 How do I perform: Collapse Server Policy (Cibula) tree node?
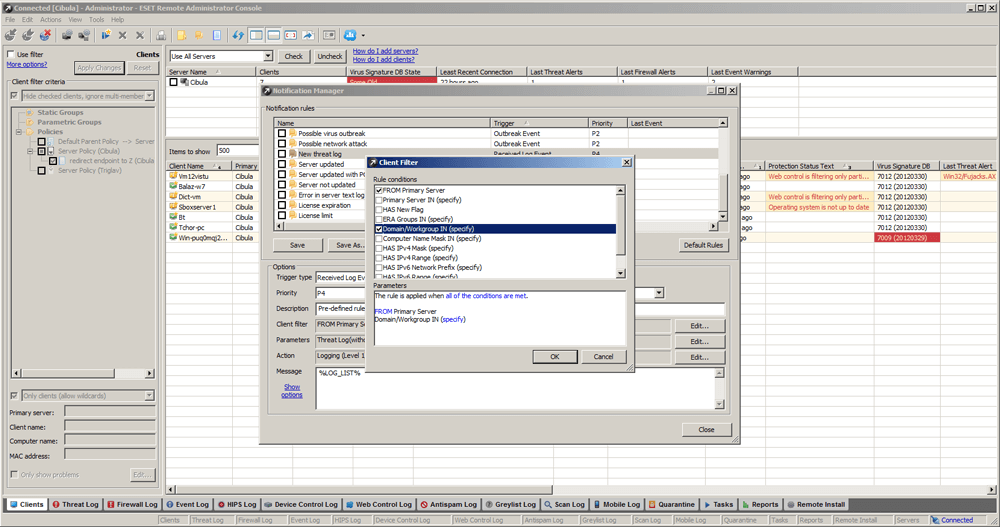point(30,151)
